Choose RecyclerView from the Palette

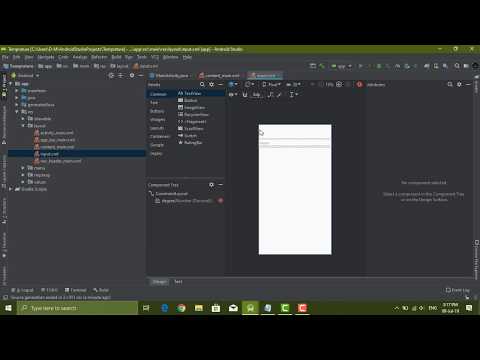193,114
